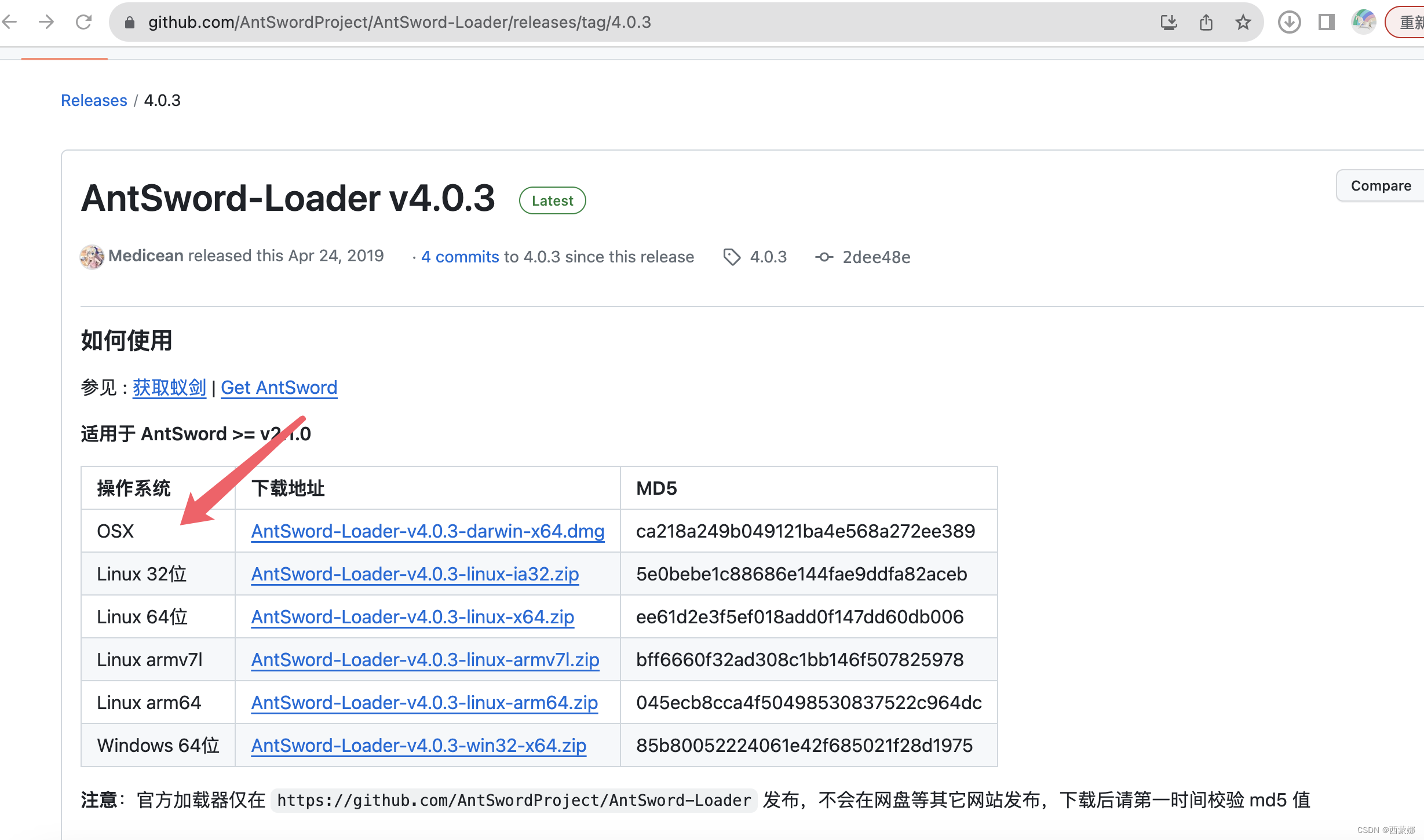Bookmark this page with the star icon
The width and height of the screenshot is (1424, 840).
click(x=1243, y=23)
